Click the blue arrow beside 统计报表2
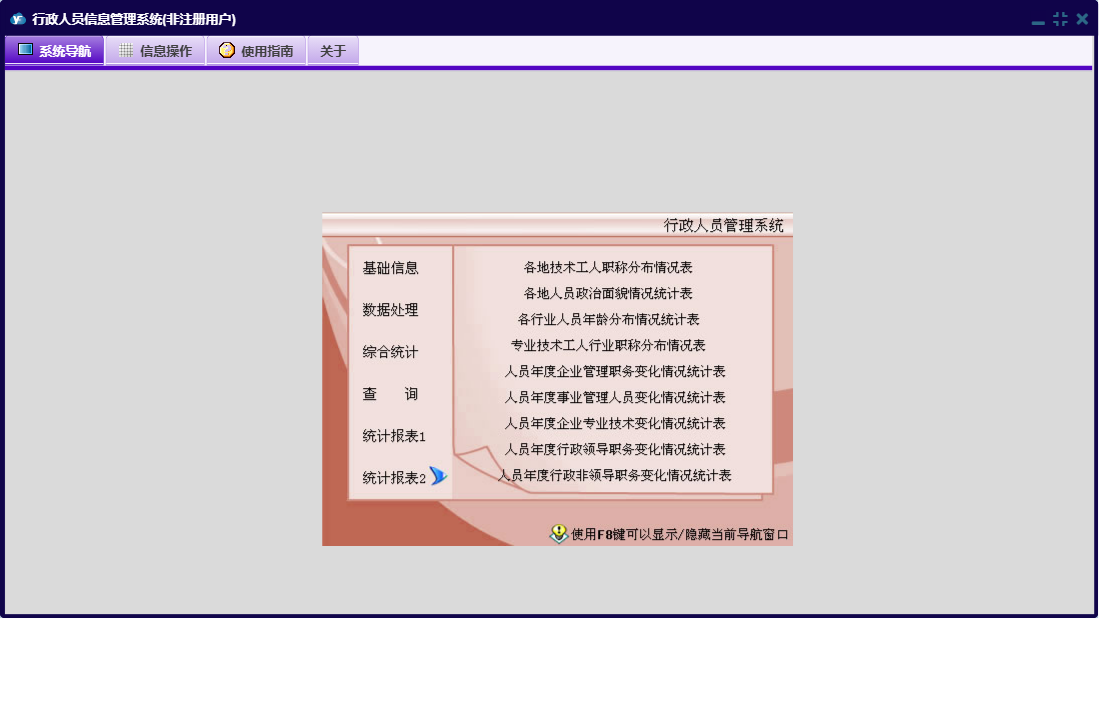1099x723 pixels. click(438, 476)
